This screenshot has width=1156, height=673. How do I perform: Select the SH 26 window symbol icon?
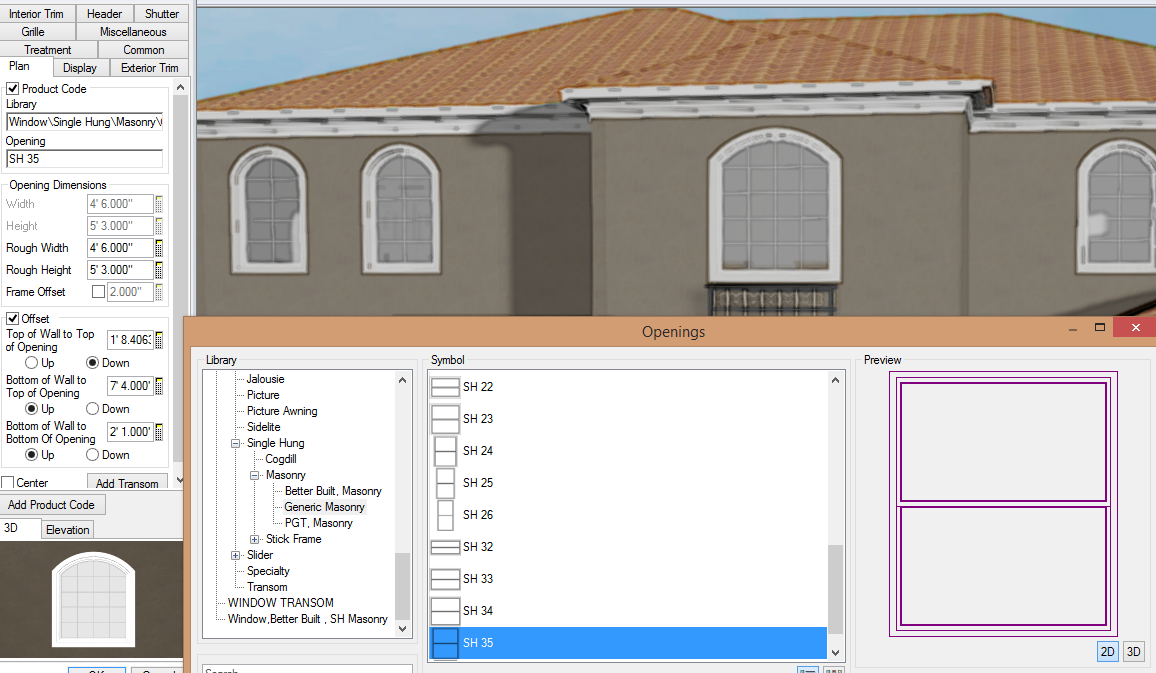click(x=444, y=515)
